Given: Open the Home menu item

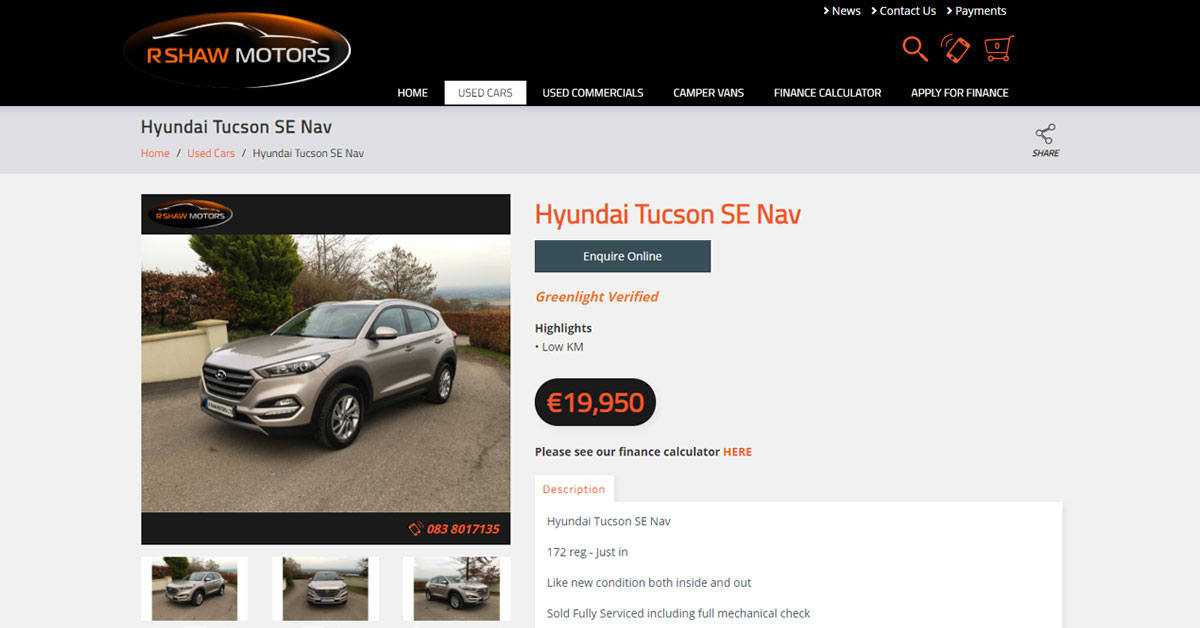Looking at the screenshot, I should (x=413, y=93).
